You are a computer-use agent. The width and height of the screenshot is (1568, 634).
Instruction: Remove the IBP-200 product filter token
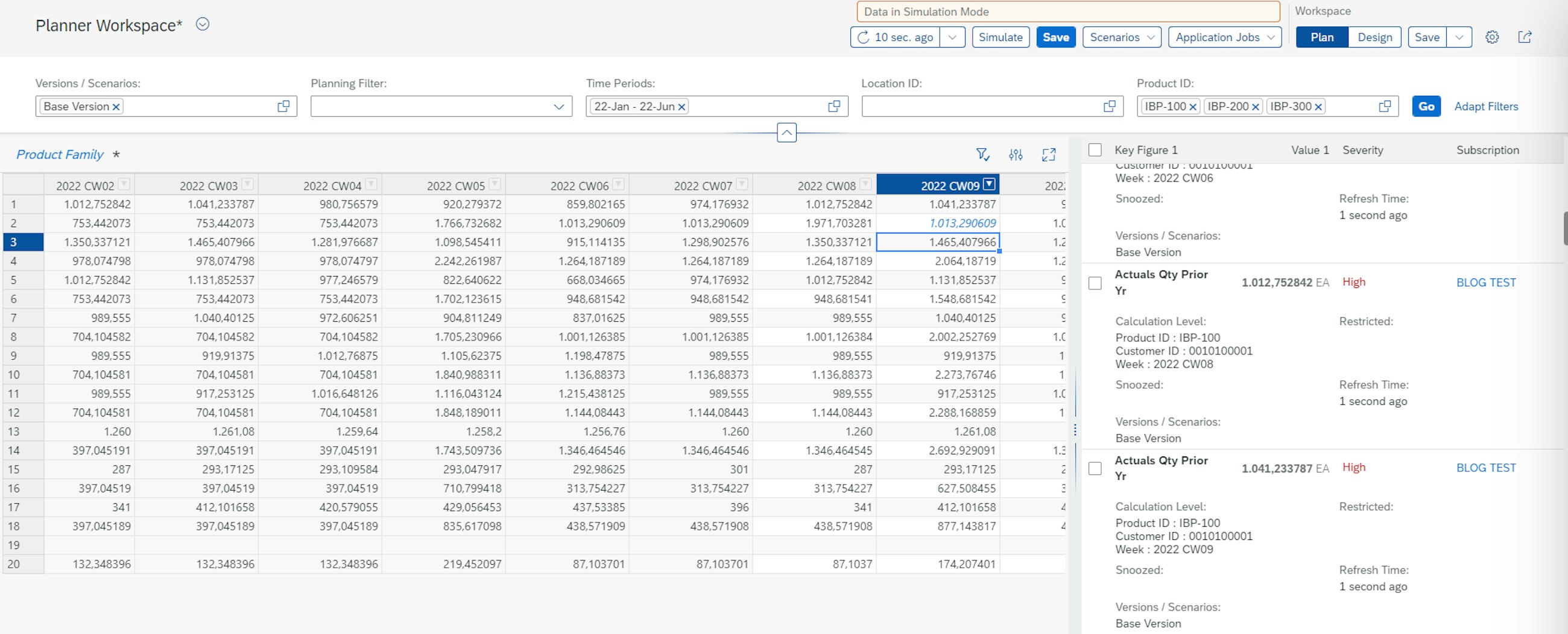[1255, 107]
